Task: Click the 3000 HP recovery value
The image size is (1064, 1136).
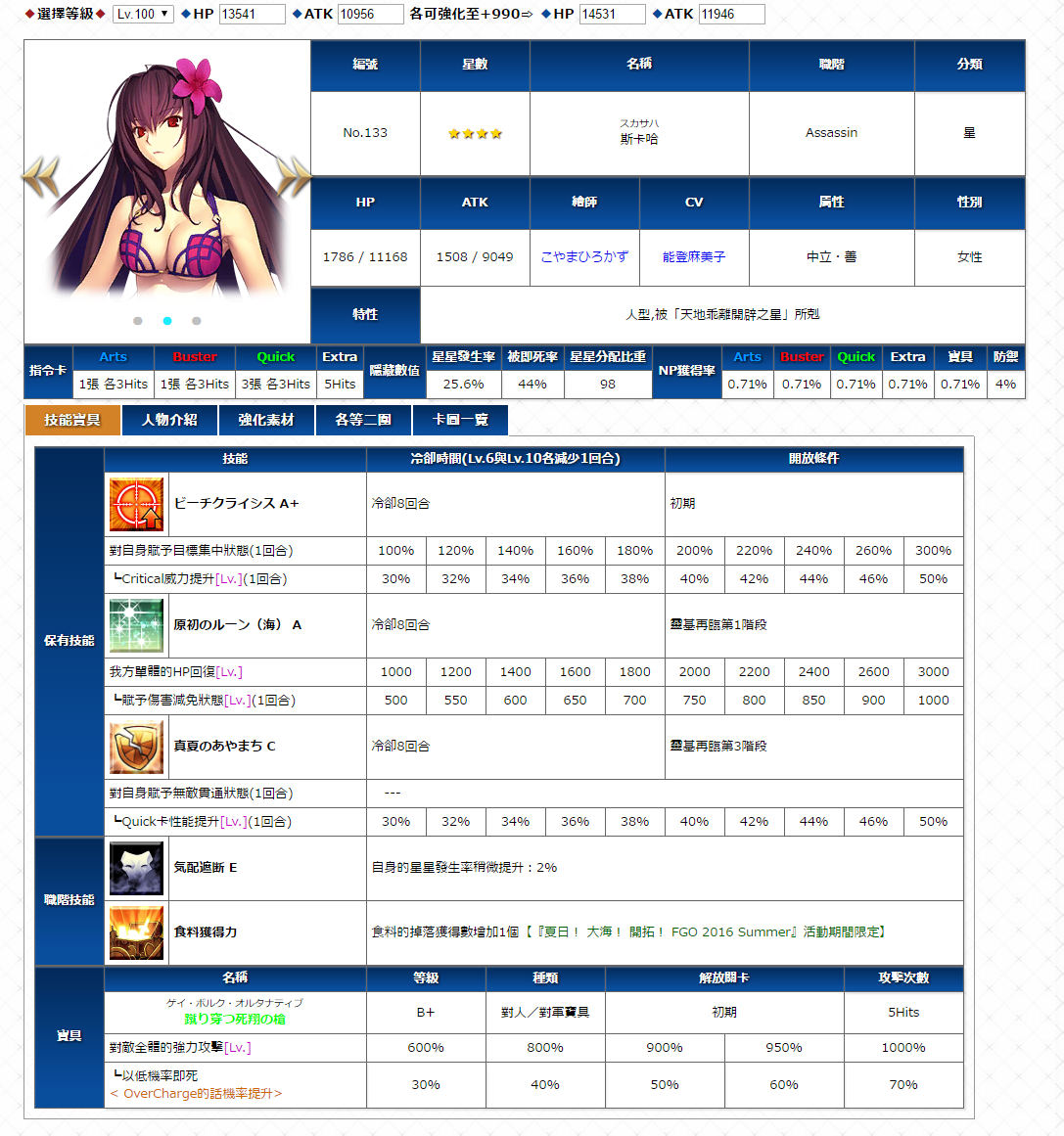Action: coord(934,671)
